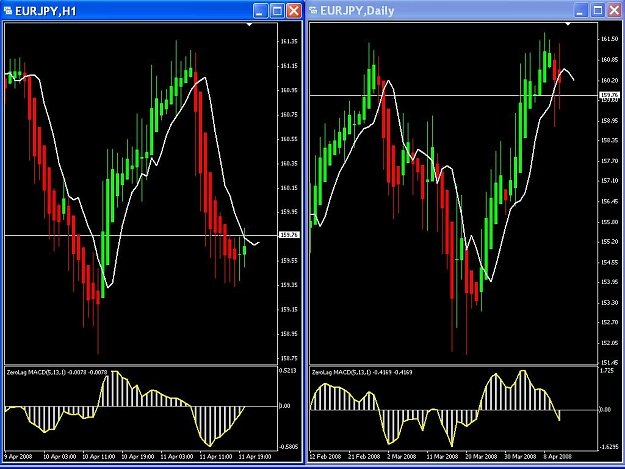Click the 157.70 price level on Daily scale
Viewport: 625px width, 469px height.
click(x=609, y=161)
